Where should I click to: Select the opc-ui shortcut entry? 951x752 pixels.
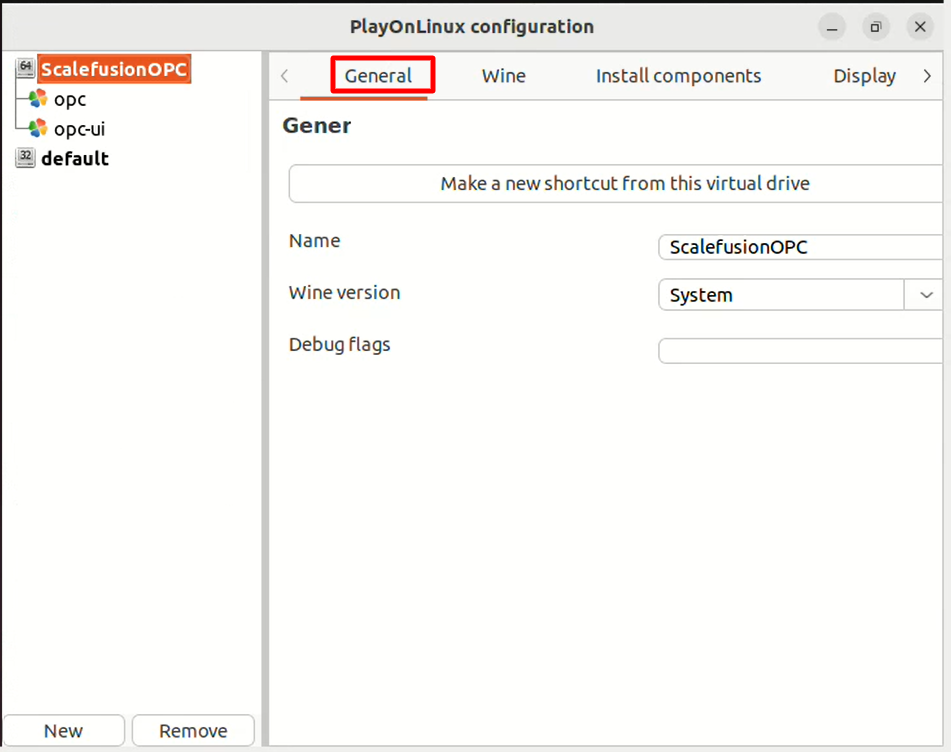click(x=79, y=129)
